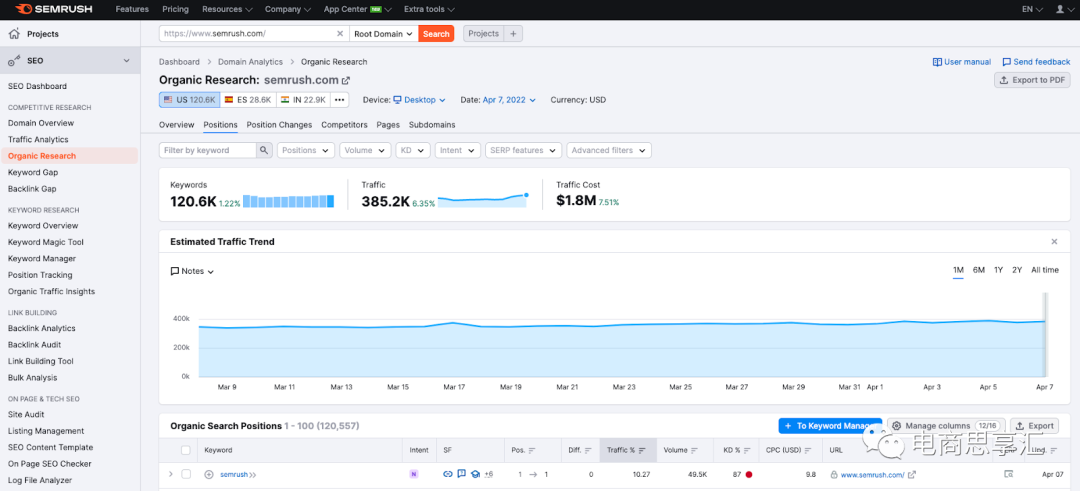Click the reviews SERP feature icon
The height and width of the screenshot is (491, 1080).
[461, 474]
